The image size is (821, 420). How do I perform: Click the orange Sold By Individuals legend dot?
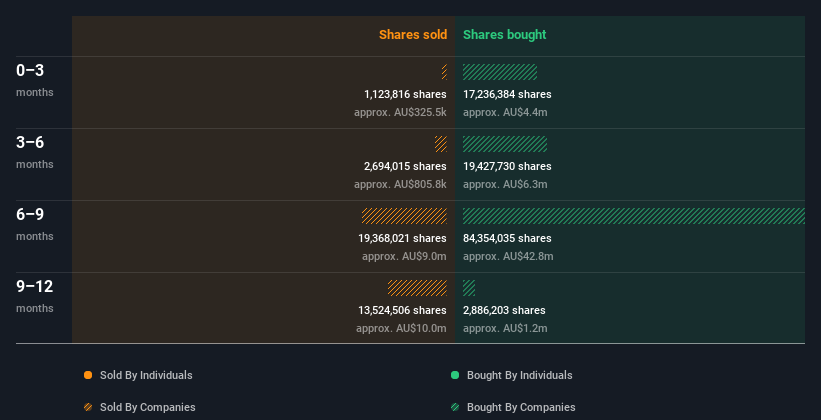[x=88, y=375]
